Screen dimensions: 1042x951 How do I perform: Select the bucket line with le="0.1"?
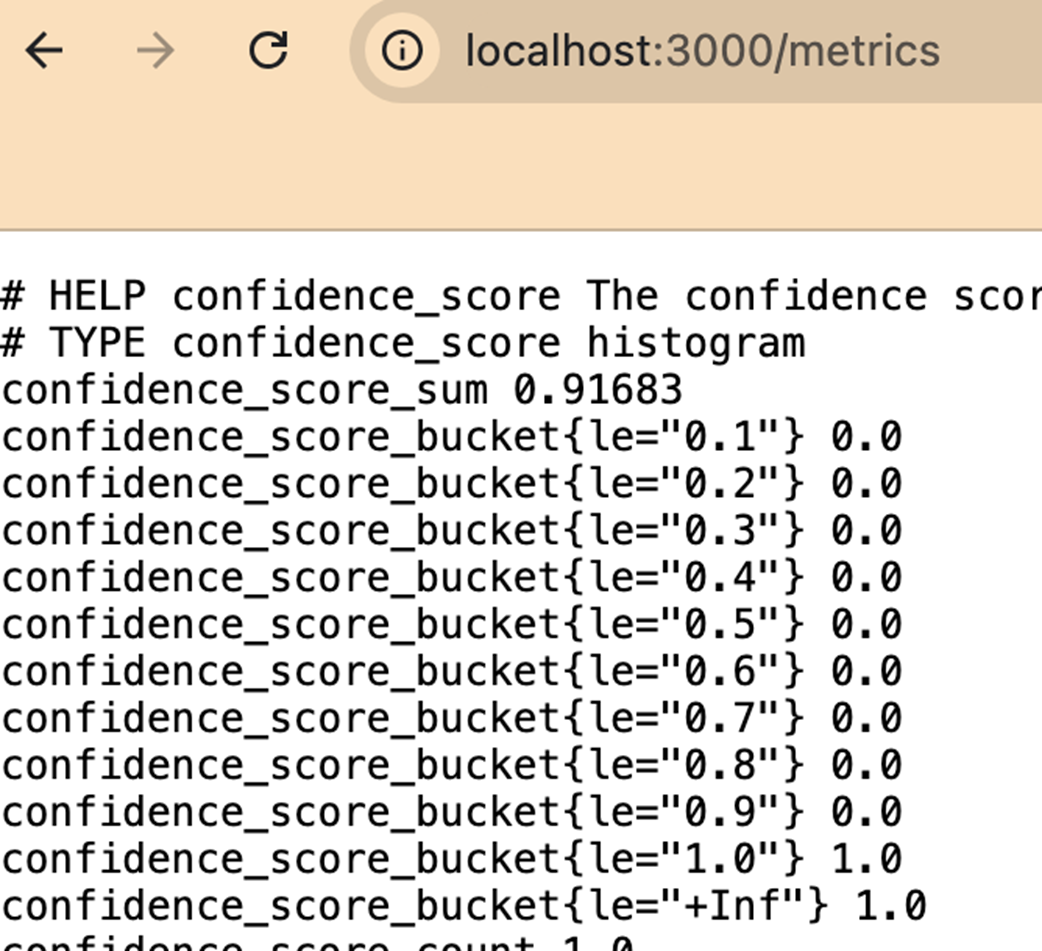click(451, 437)
